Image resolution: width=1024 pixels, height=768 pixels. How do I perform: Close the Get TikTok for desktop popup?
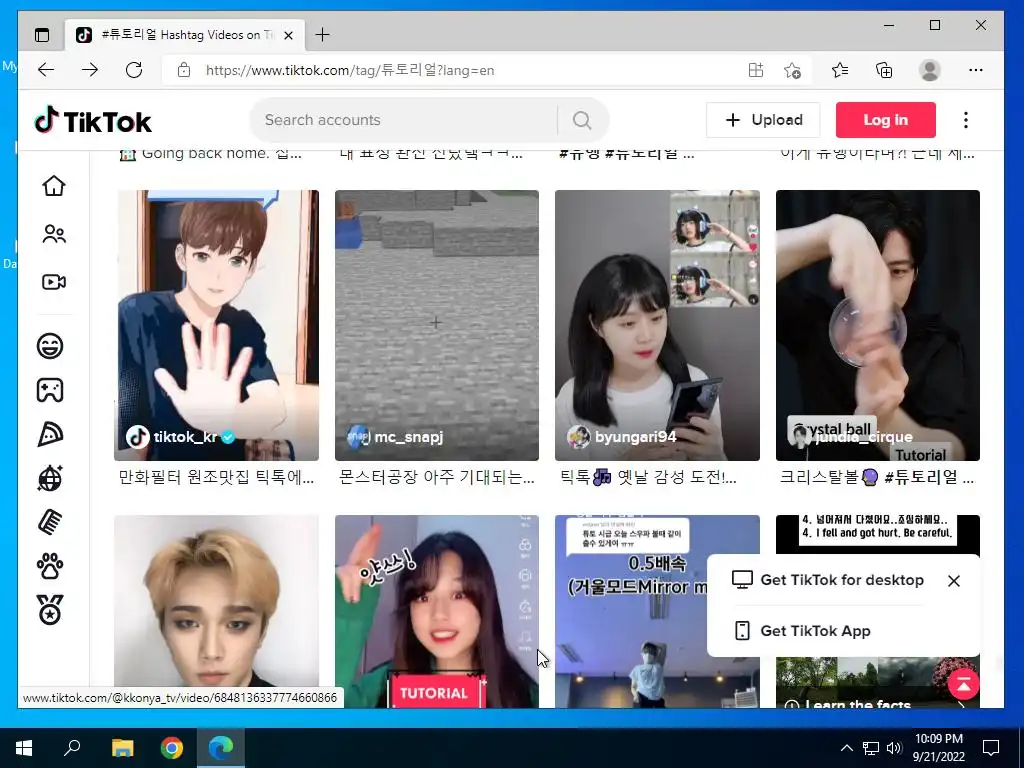click(x=953, y=581)
